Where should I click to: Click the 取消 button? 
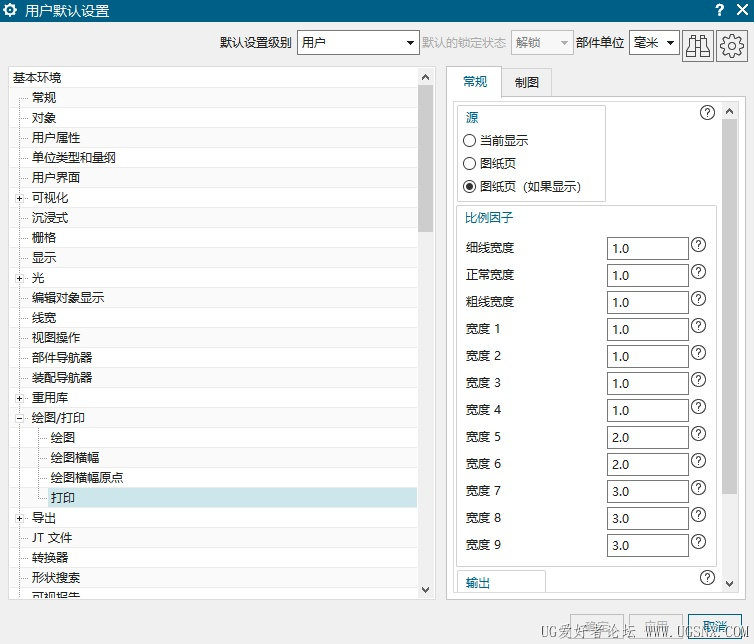coord(715,626)
